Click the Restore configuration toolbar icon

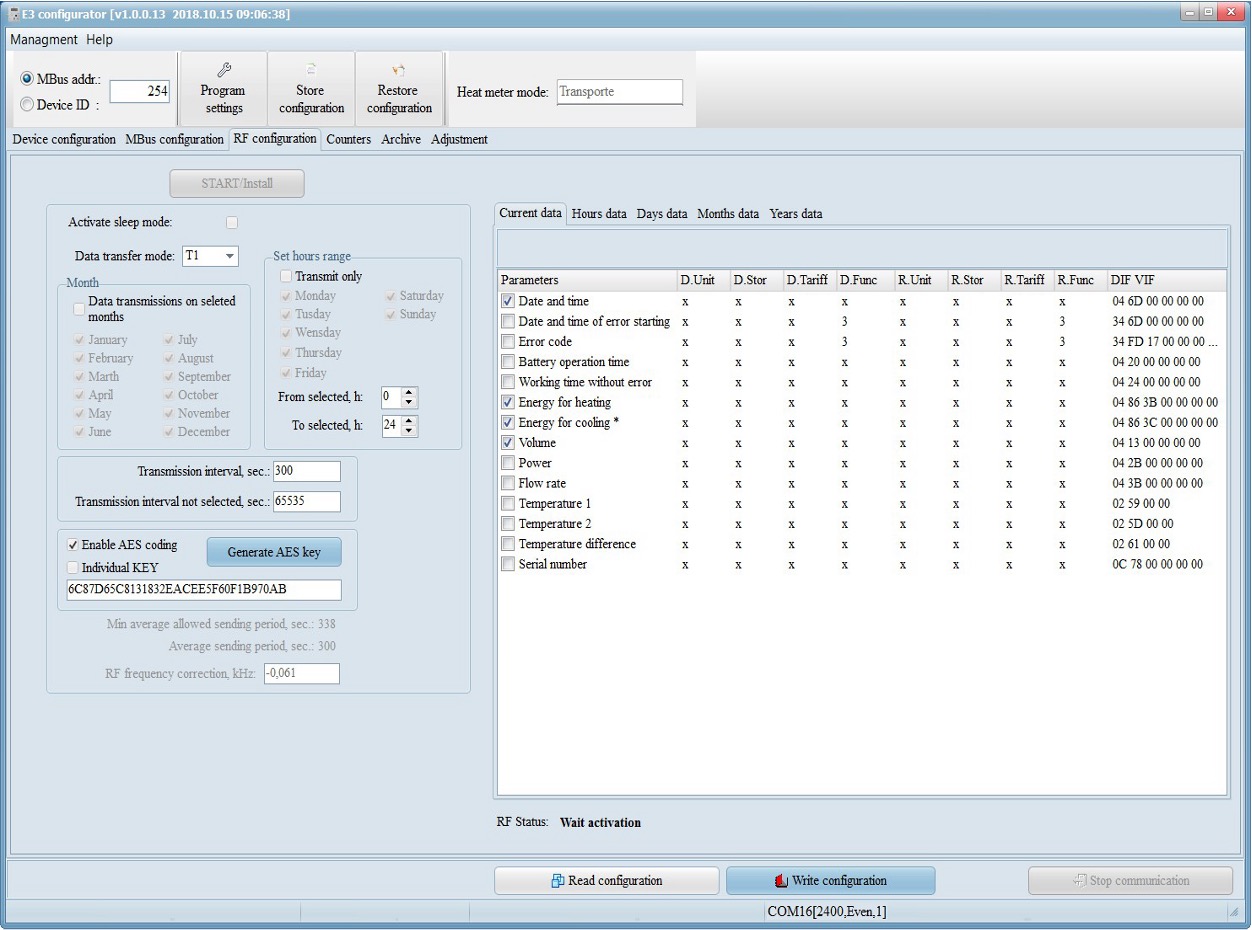398,88
